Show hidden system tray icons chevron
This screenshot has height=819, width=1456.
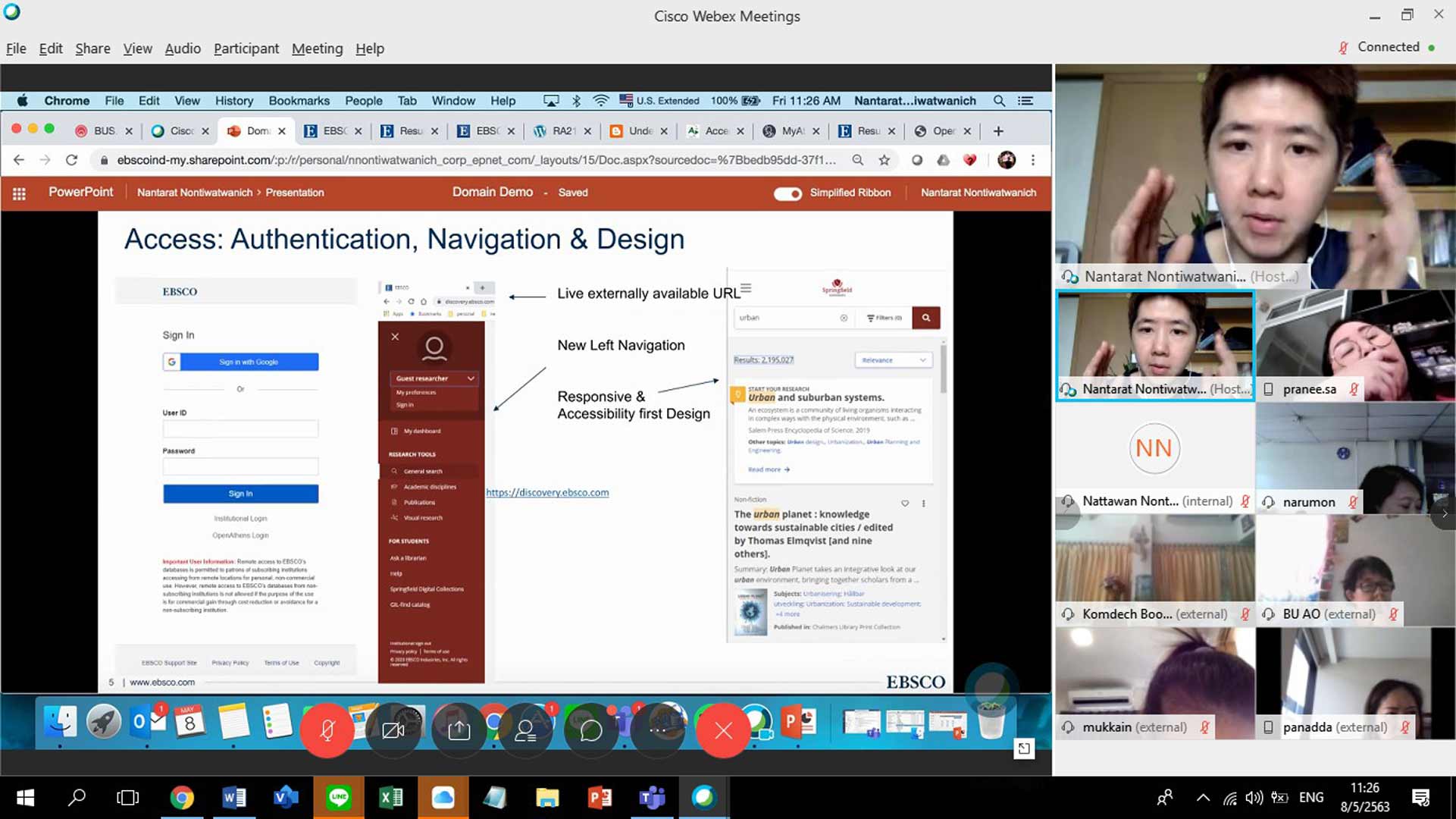click(x=1203, y=798)
